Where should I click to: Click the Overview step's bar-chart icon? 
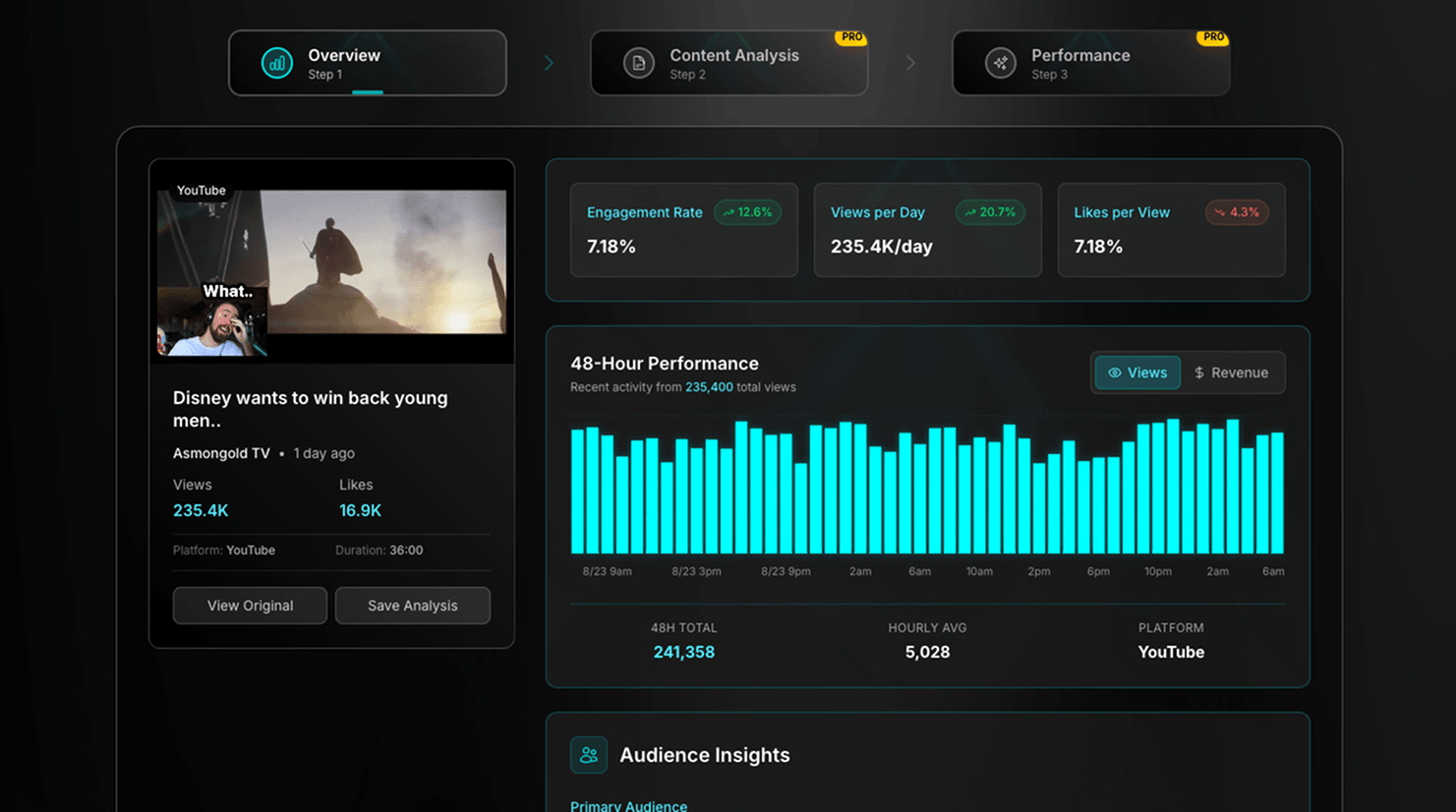click(x=275, y=62)
